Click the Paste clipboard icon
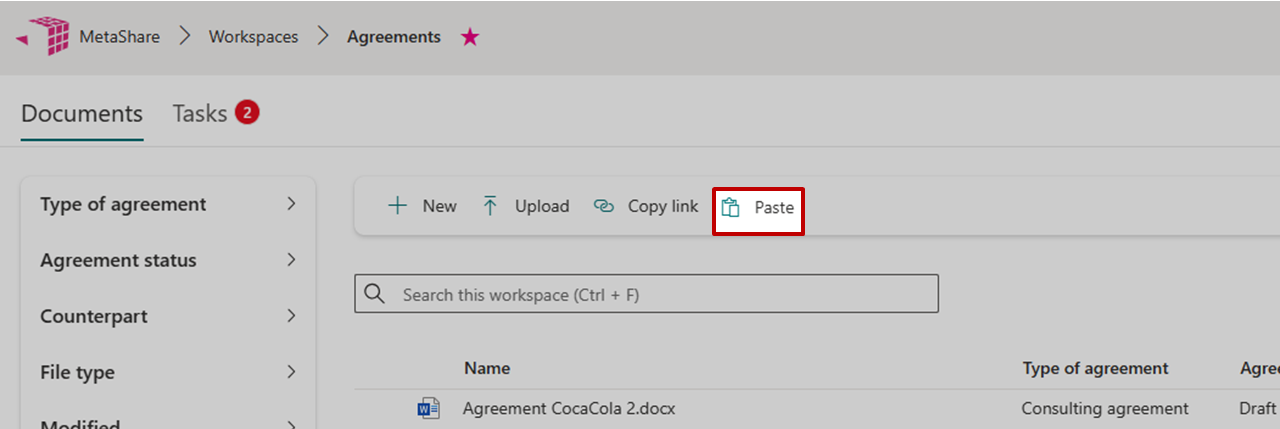This screenshot has width=1280, height=429. (x=731, y=207)
